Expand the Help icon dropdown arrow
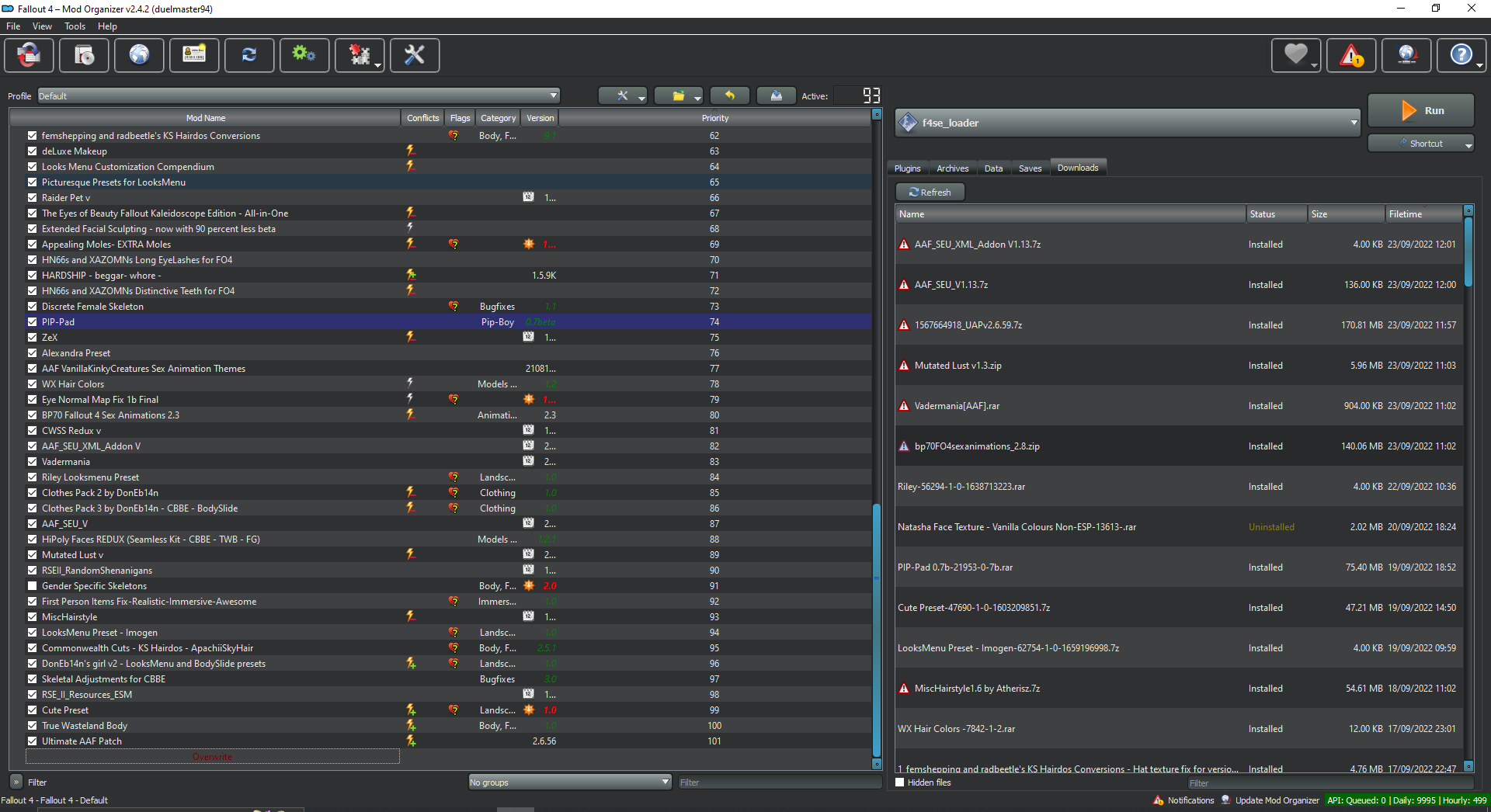The width and height of the screenshot is (1491, 812). coord(1479,65)
